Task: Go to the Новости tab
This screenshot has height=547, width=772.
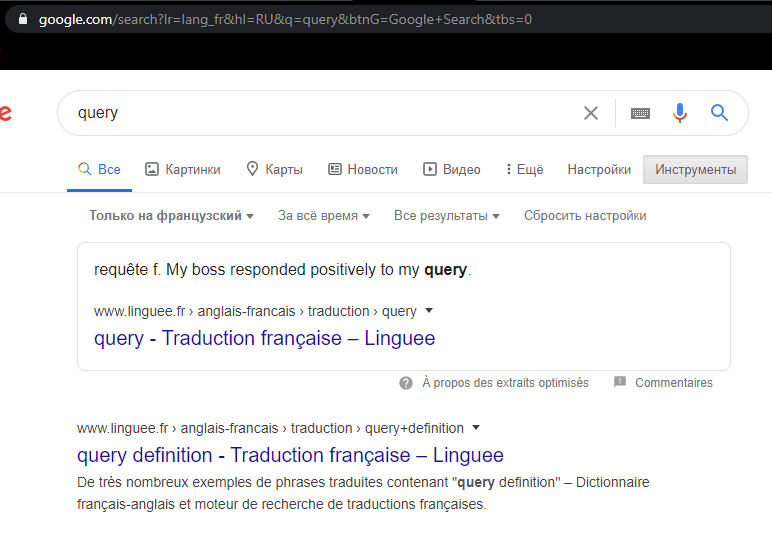Action: click(363, 169)
